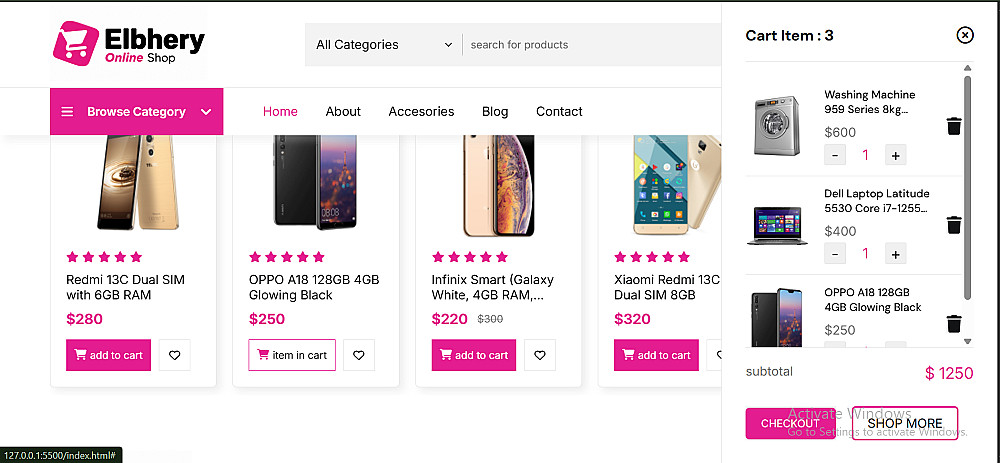The width and height of the screenshot is (1000, 463).
Task: Click heart icon for OPPO A18
Action: point(358,355)
